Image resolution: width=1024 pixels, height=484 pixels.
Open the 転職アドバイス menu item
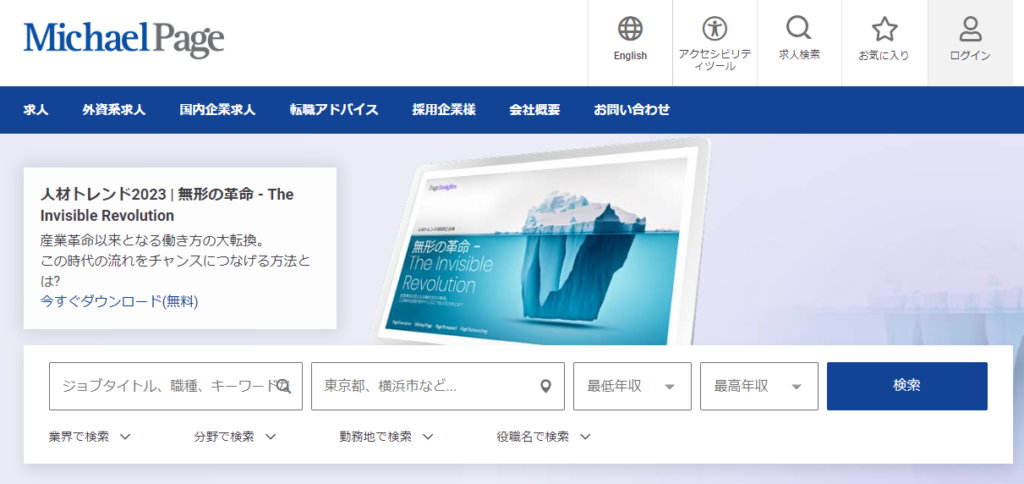pos(334,110)
